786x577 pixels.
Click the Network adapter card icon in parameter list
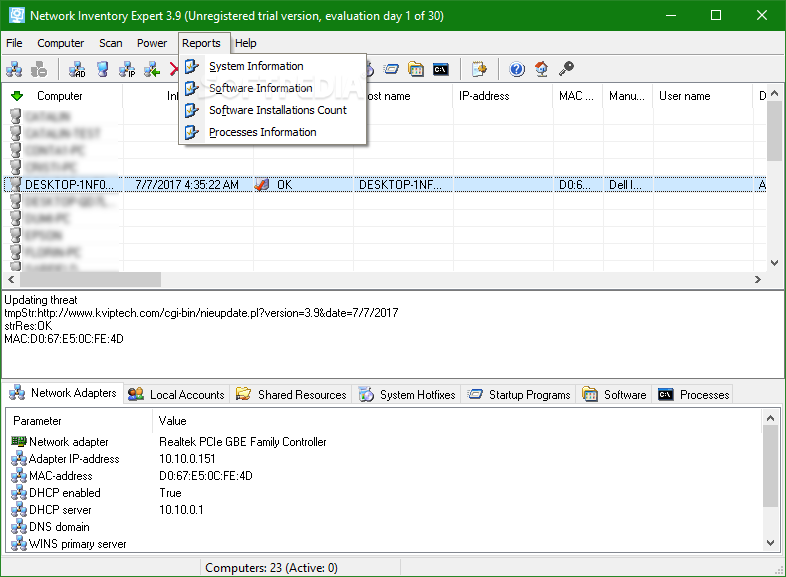(19, 441)
